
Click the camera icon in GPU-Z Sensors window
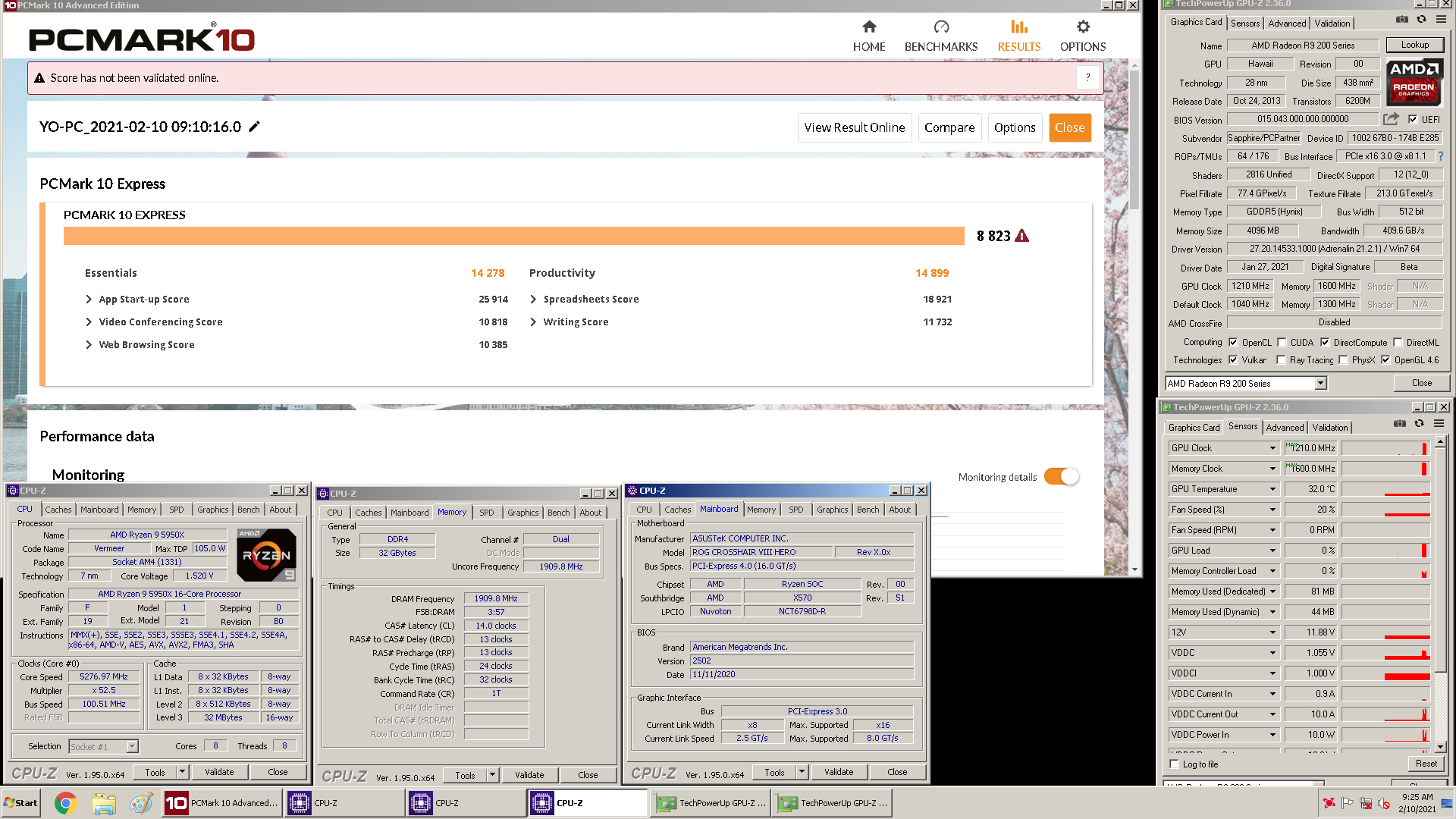(1400, 424)
